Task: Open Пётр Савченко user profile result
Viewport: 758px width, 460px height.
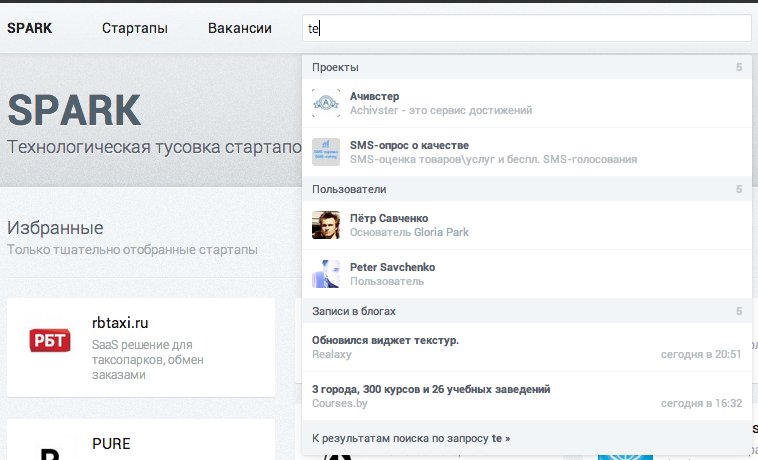Action: click(389, 218)
